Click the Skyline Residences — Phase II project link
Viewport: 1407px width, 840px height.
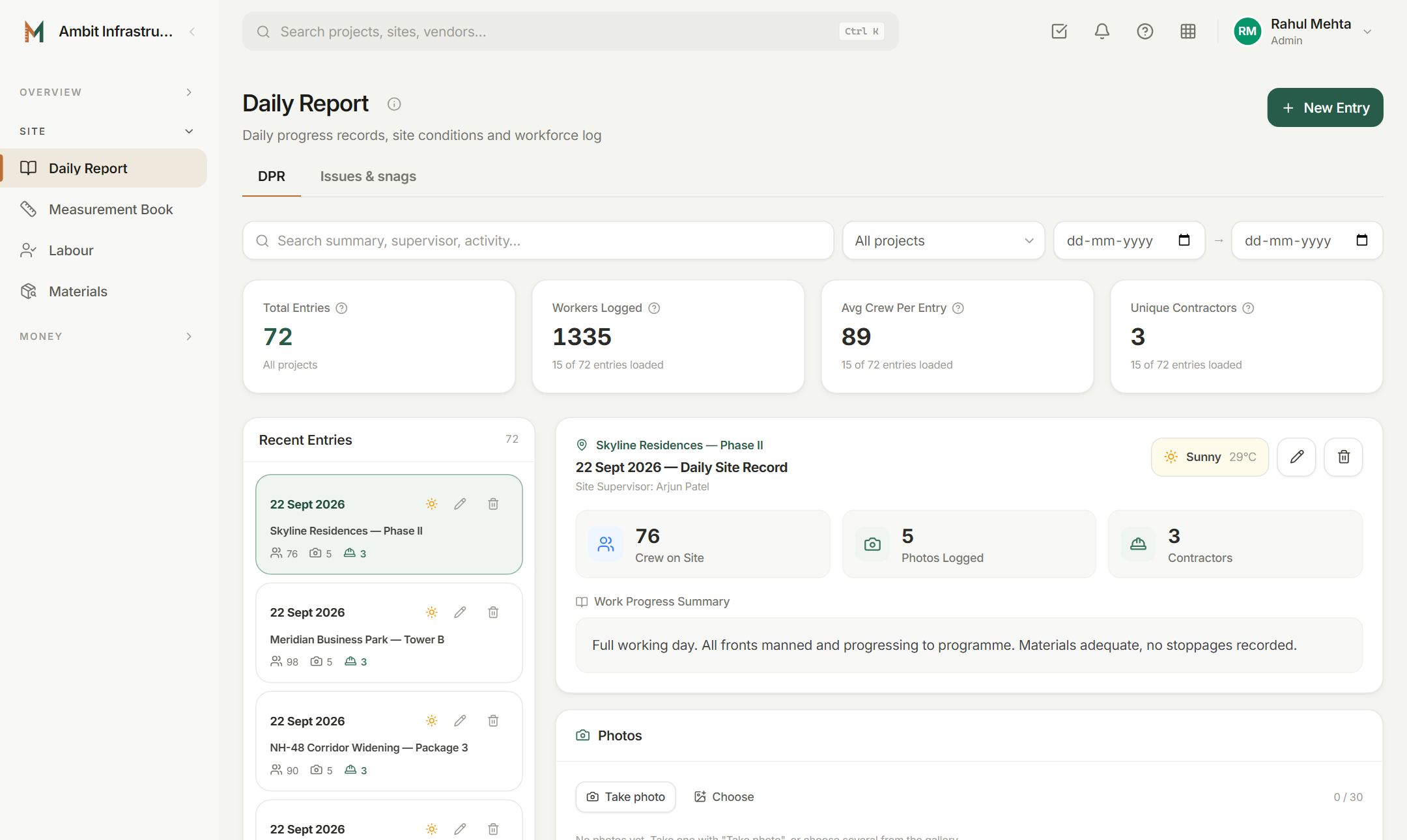click(679, 445)
